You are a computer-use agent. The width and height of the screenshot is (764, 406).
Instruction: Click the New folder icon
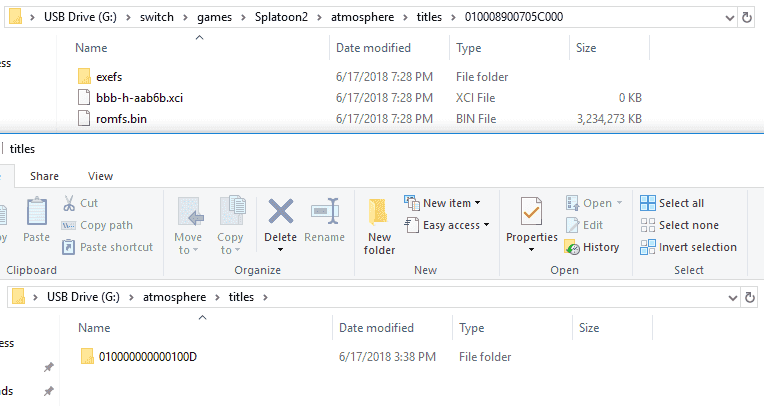(378, 212)
